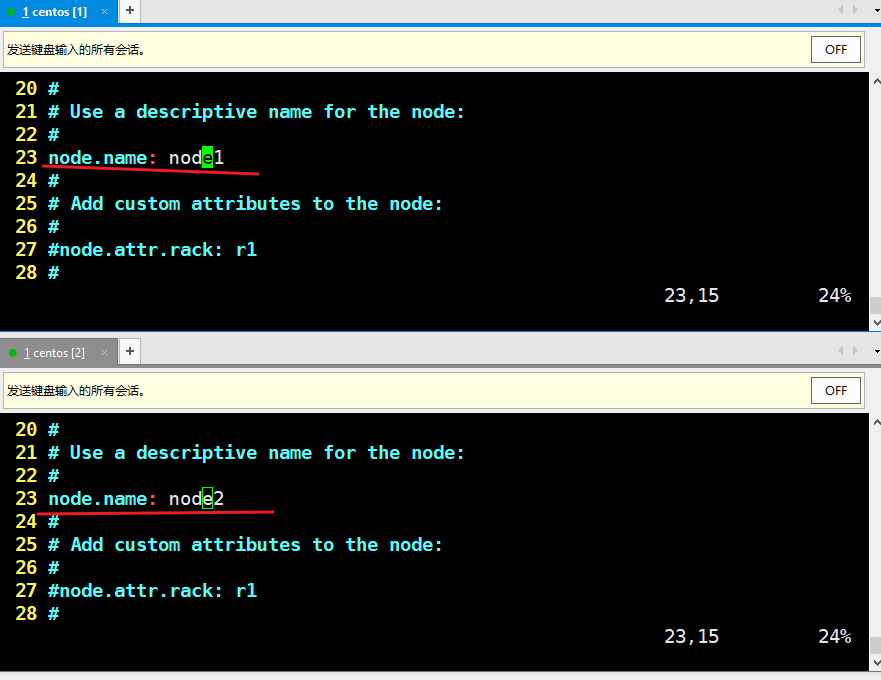The width and height of the screenshot is (881, 680).
Task: Click cursor position '23,15' in upper terminal
Action: point(692,296)
